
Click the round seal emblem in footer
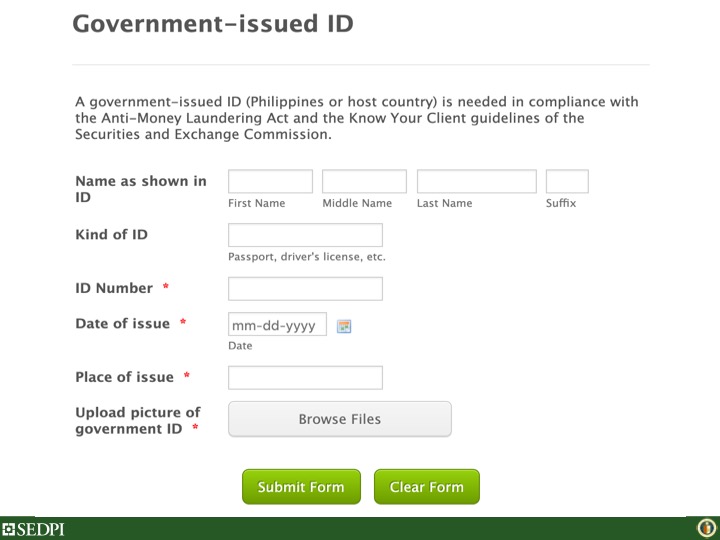pyautogui.click(x=705, y=528)
